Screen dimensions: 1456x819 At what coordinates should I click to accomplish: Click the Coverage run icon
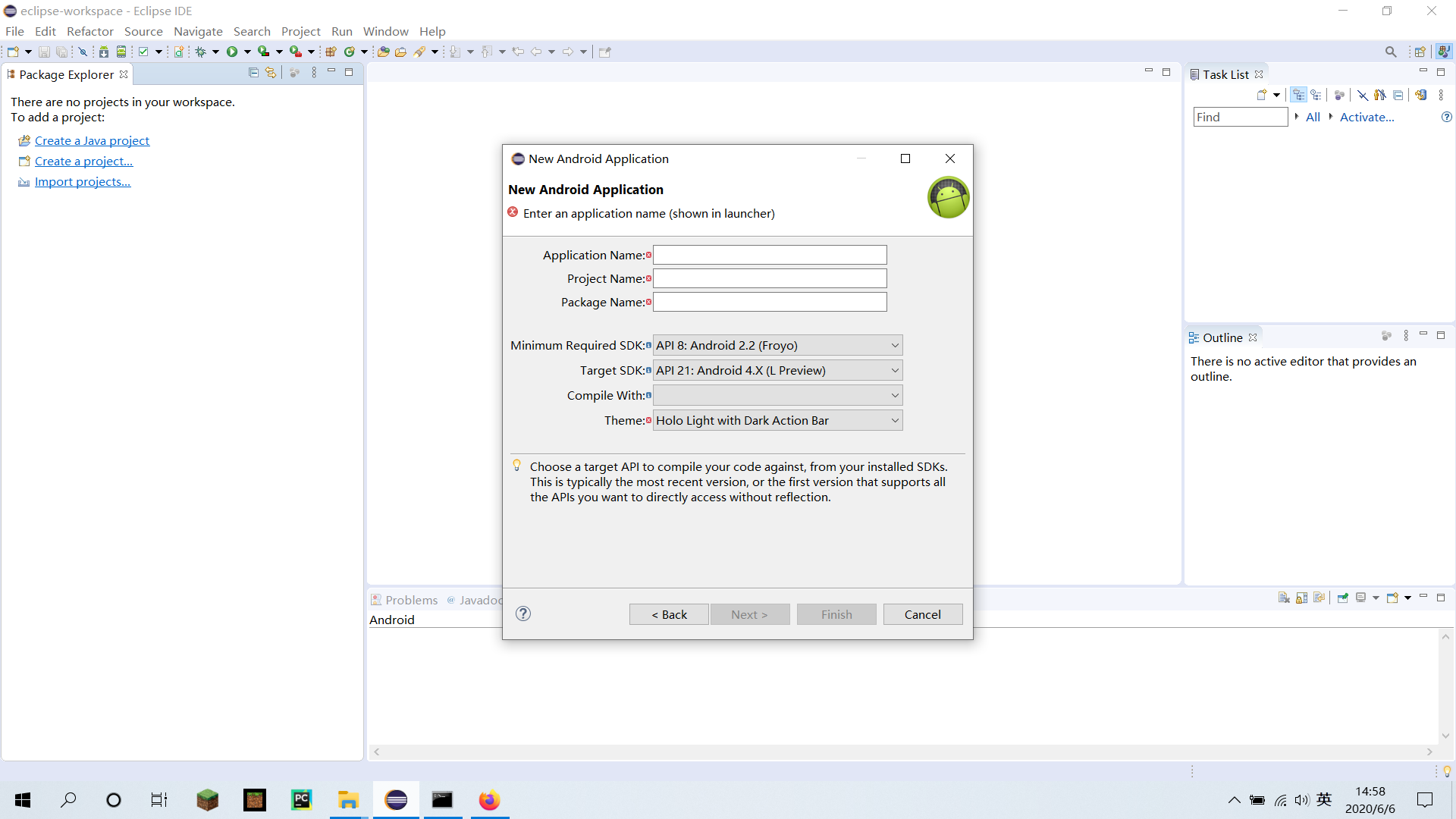(x=263, y=52)
